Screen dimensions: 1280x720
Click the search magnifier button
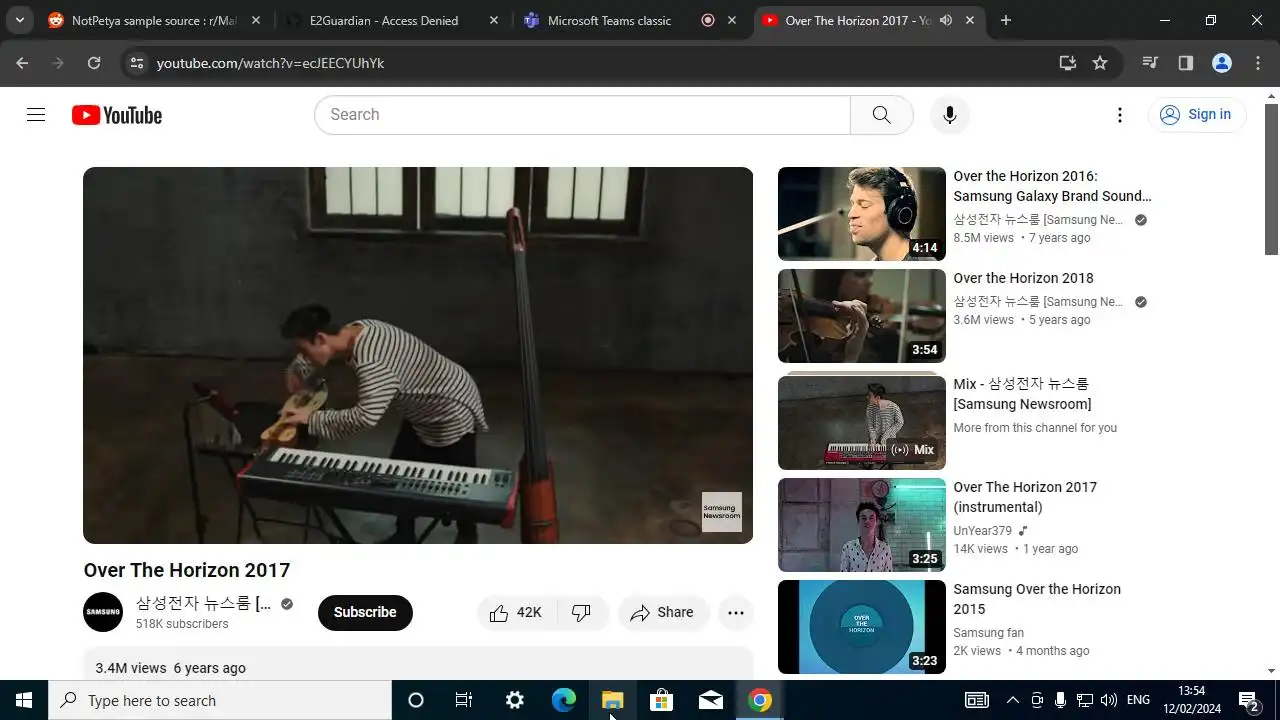(x=881, y=115)
